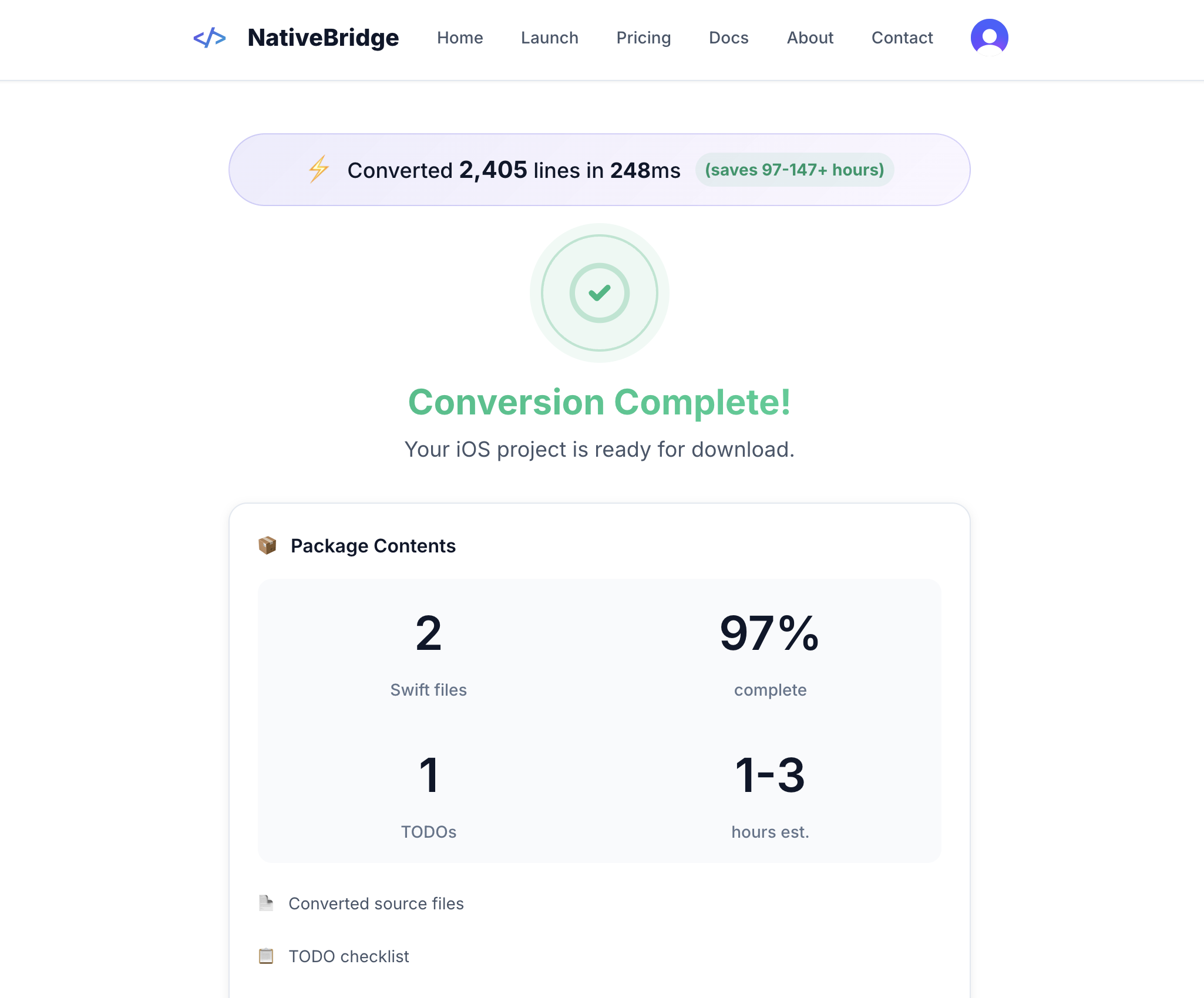Click the TODO checklist clipboard icon

267,956
